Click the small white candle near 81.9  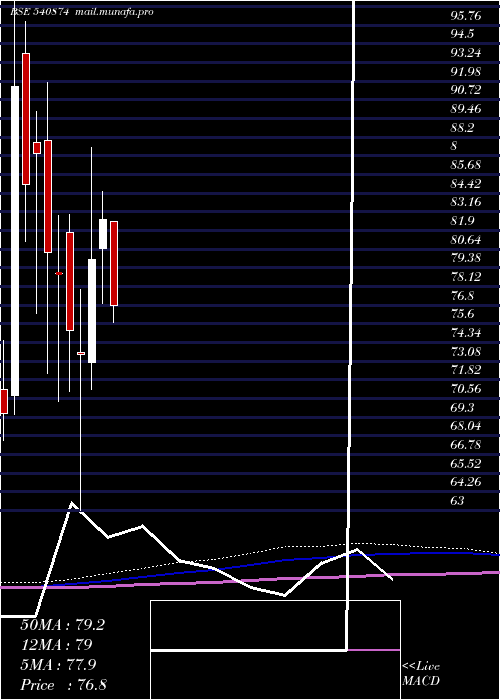pyautogui.click(x=103, y=234)
